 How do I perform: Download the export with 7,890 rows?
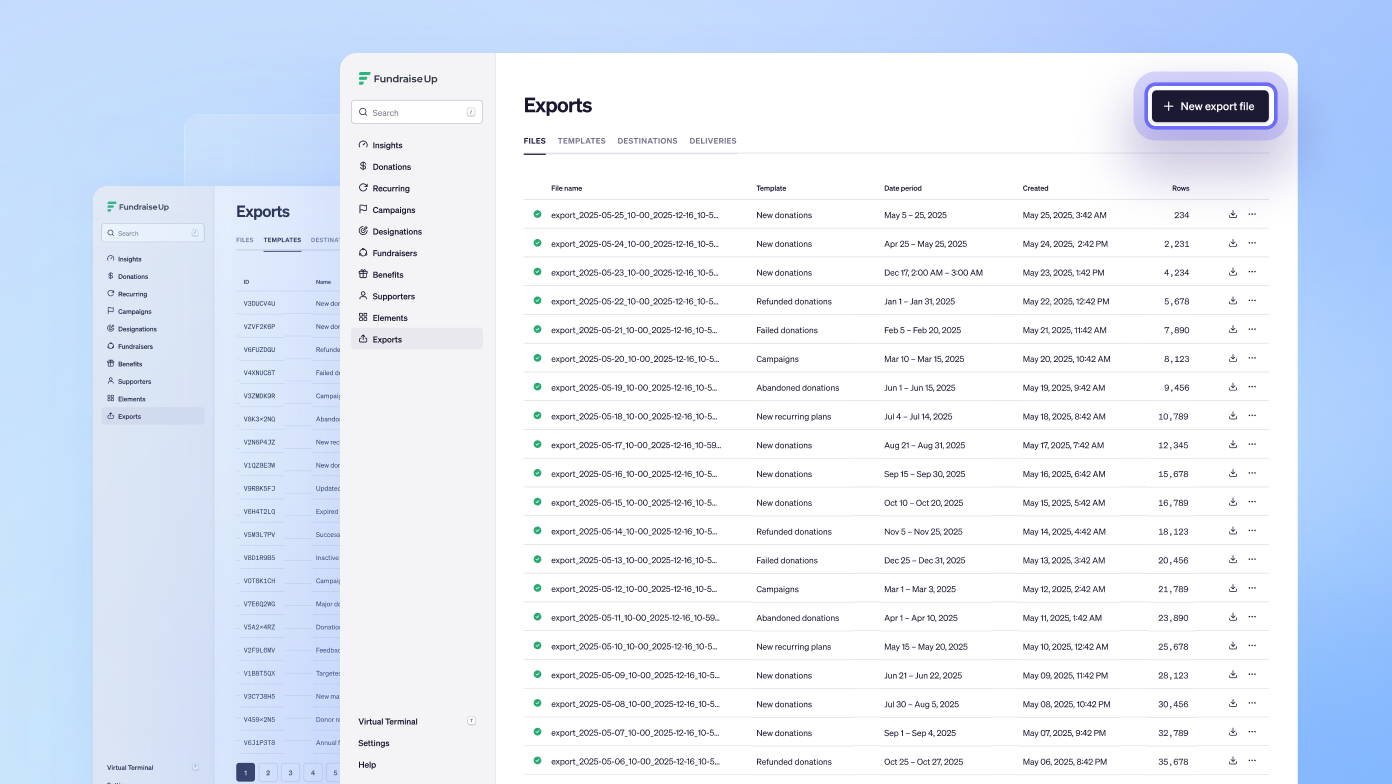1233,329
